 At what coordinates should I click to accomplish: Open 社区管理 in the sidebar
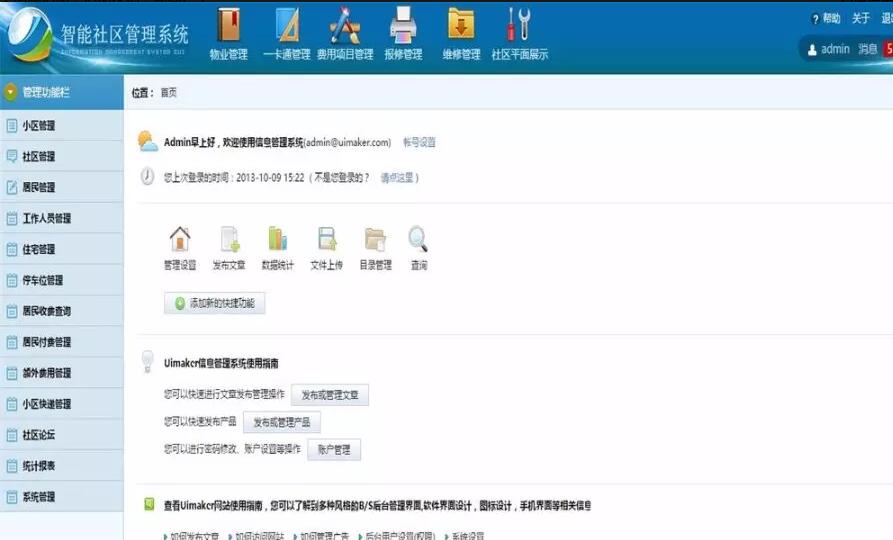pos(62,156)
